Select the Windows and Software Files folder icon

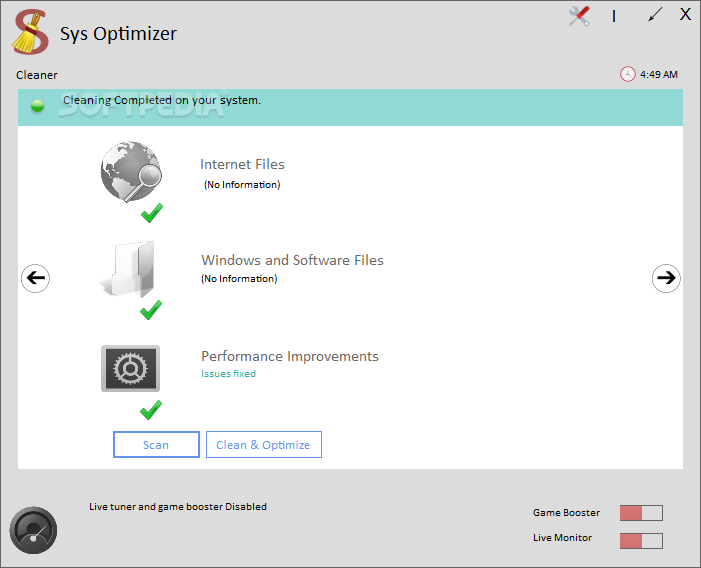click(127, 269)
